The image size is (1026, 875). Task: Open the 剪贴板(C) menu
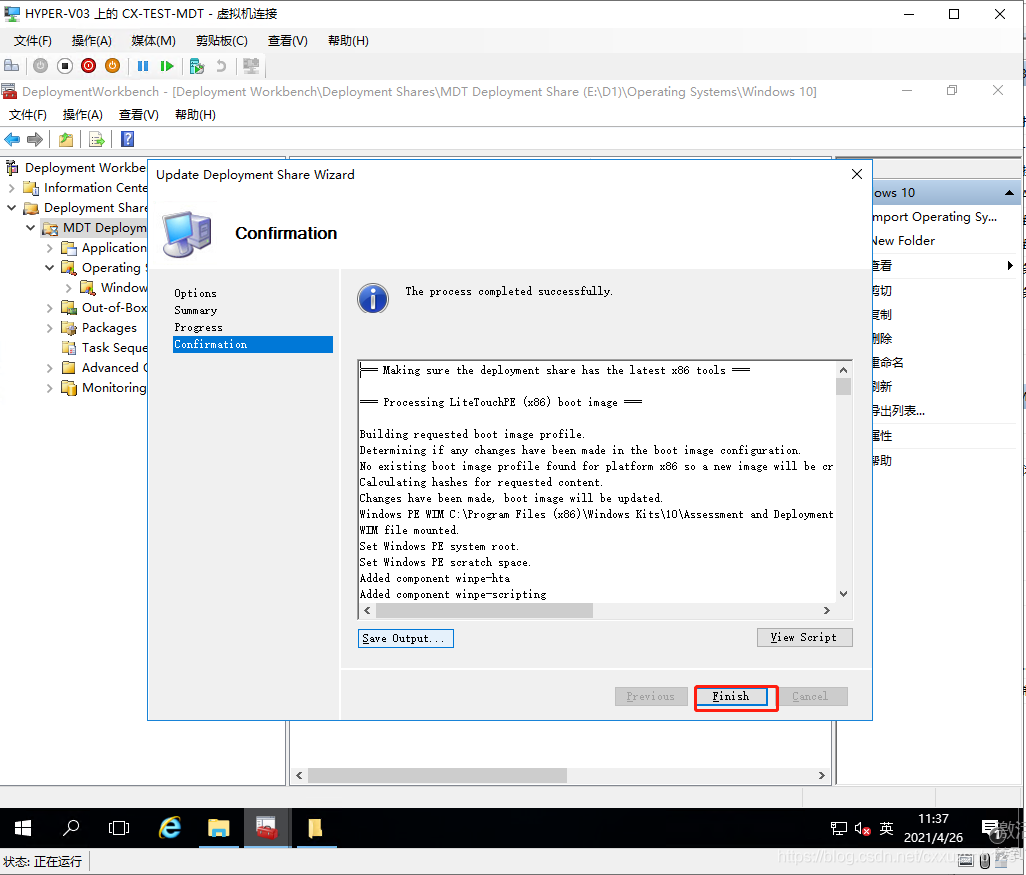222,41
